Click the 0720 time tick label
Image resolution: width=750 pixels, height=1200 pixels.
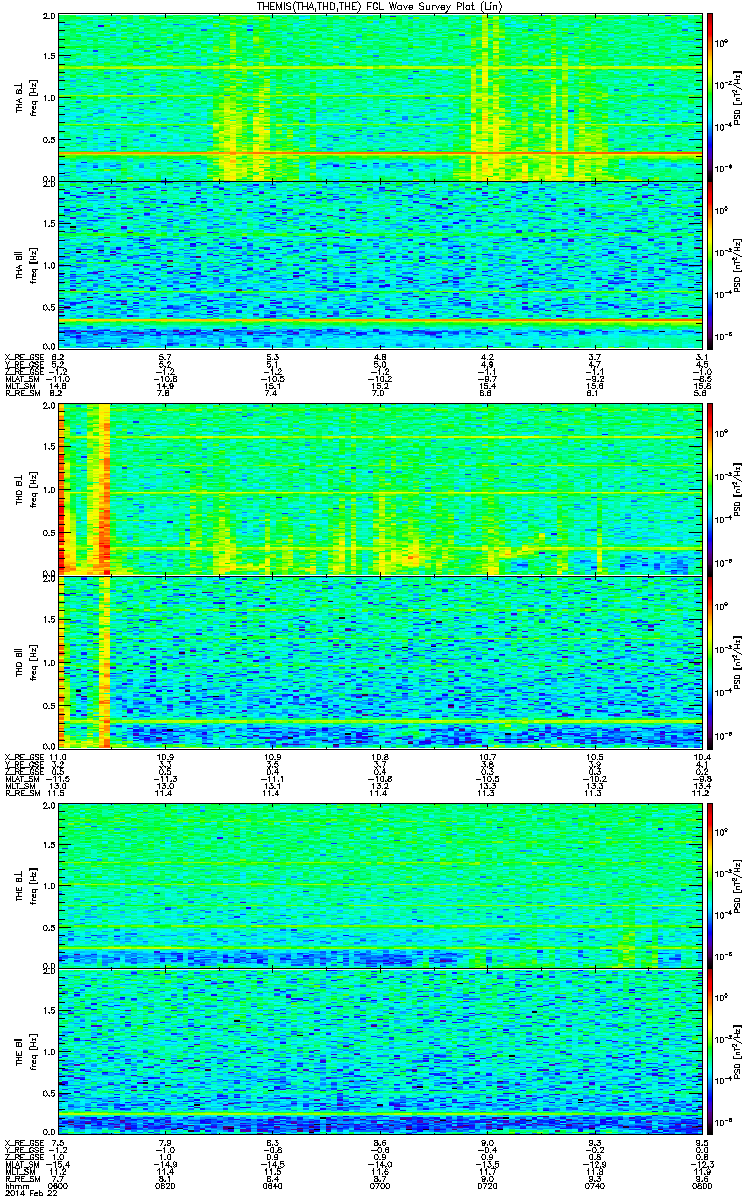(487, 1185)
